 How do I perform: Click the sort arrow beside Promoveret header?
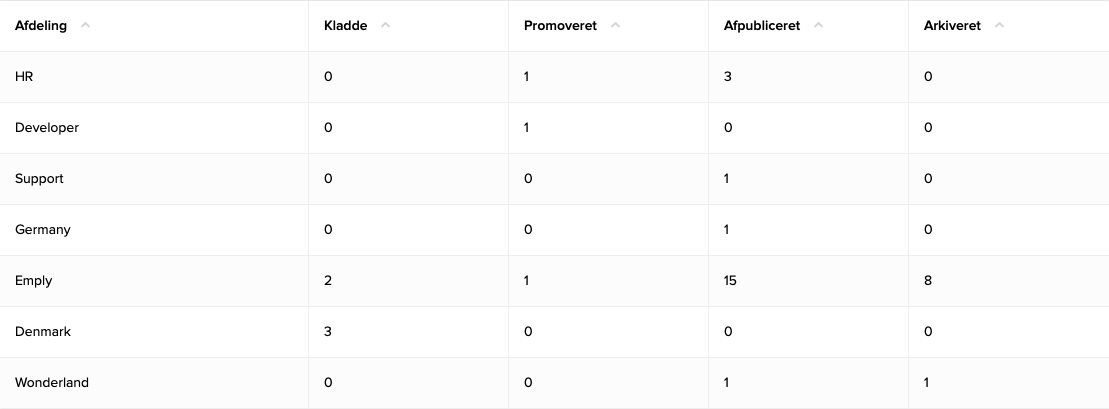615,26
